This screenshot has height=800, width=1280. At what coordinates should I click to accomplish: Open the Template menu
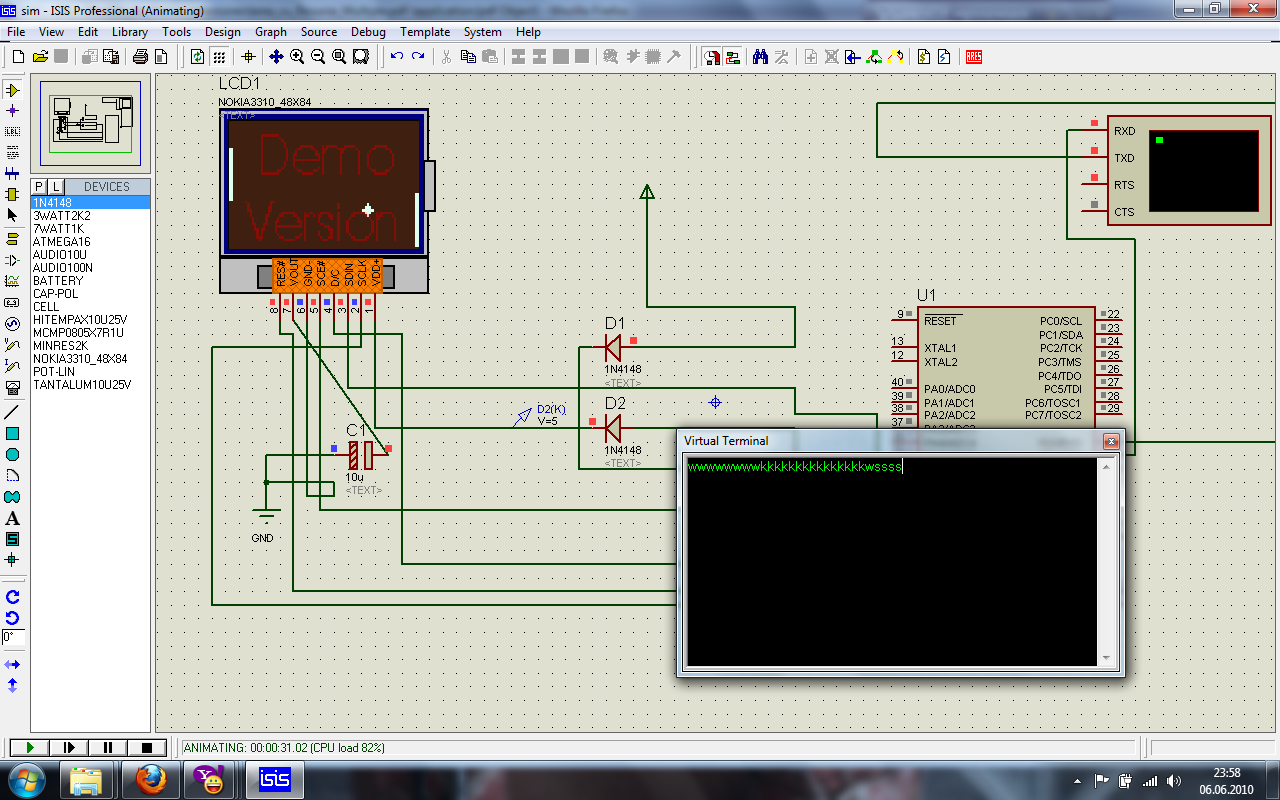click(425, 32)
